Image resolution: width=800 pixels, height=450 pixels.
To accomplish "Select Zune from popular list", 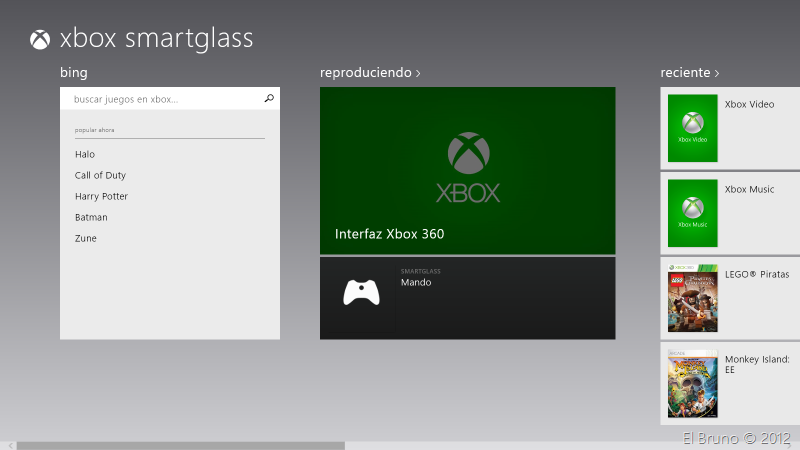I will 86,238.
